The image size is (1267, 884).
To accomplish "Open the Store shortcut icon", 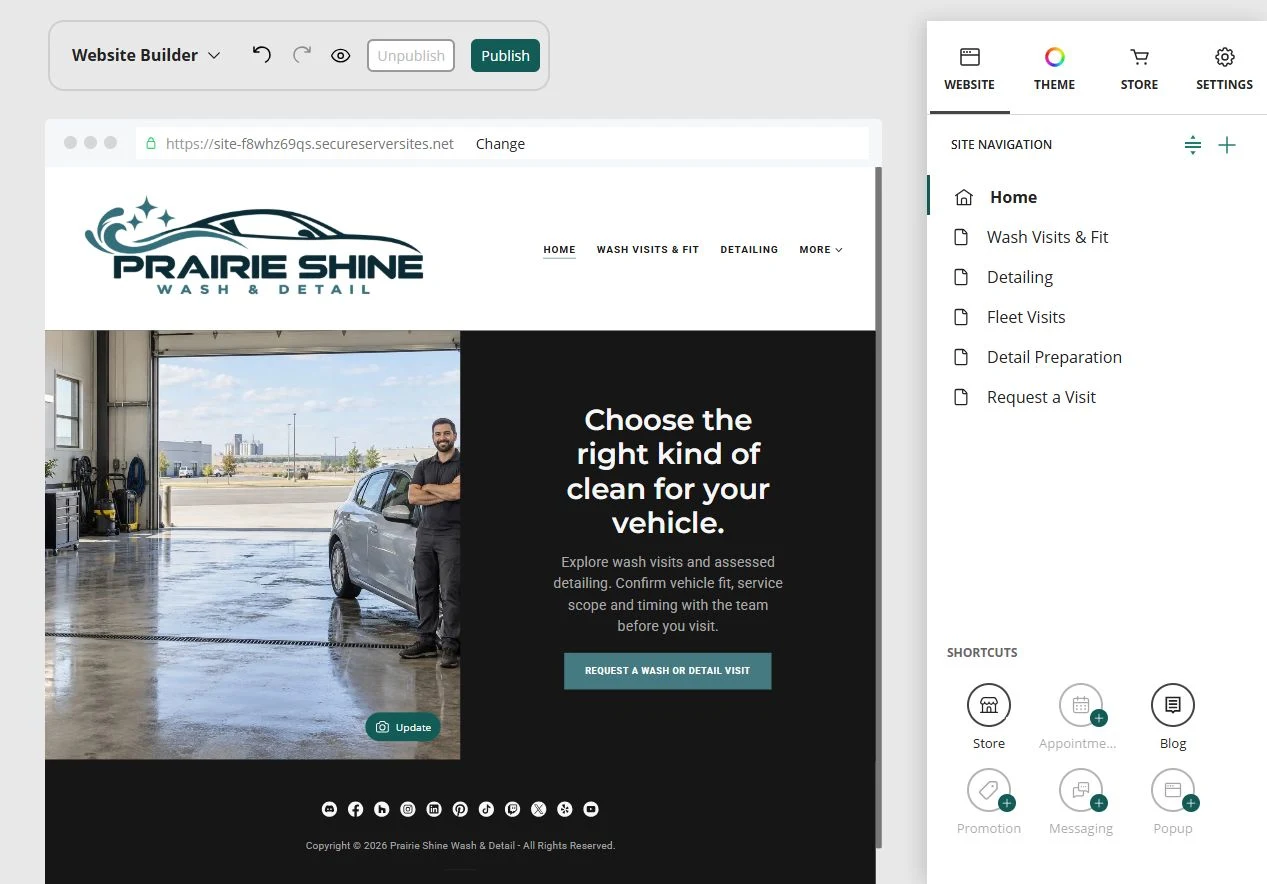I will 989,705.
